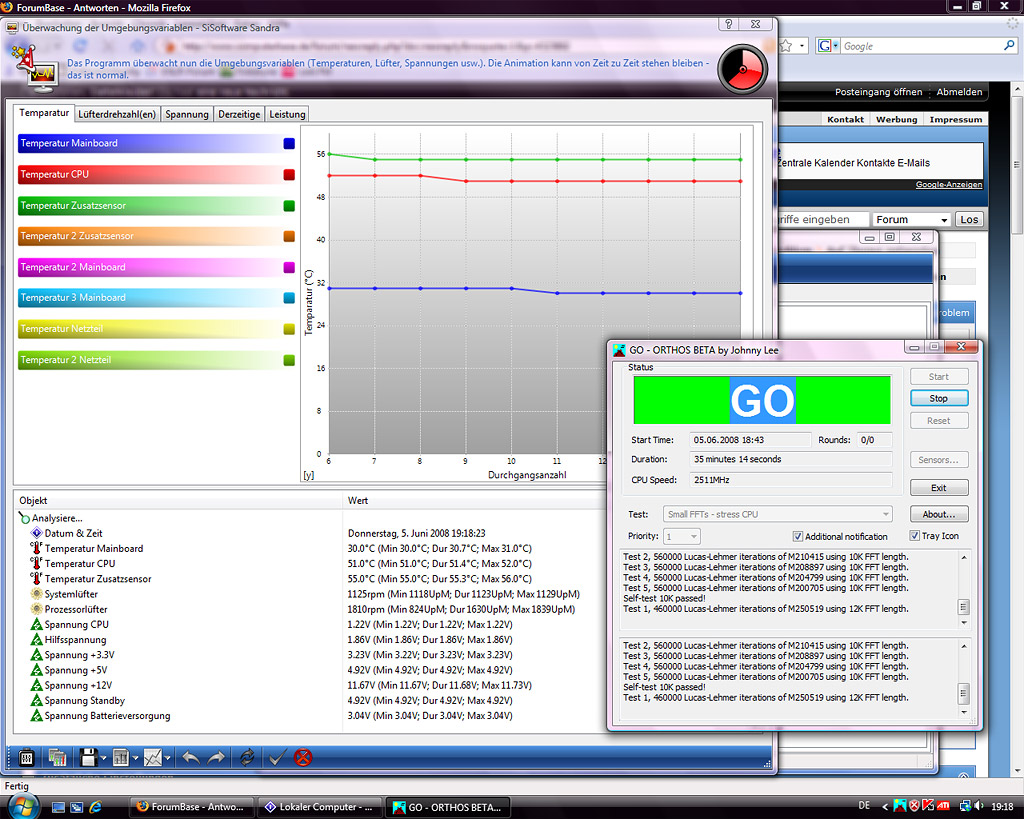Click the lower Orthos log scrollbar
The image size is (1024, 819).
964,679
